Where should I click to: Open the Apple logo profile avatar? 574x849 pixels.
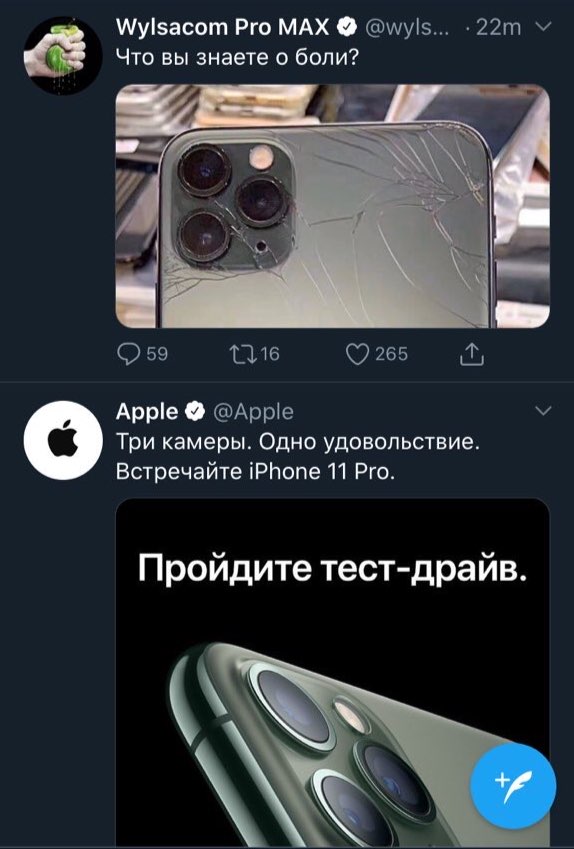click(x=62, y=440)
